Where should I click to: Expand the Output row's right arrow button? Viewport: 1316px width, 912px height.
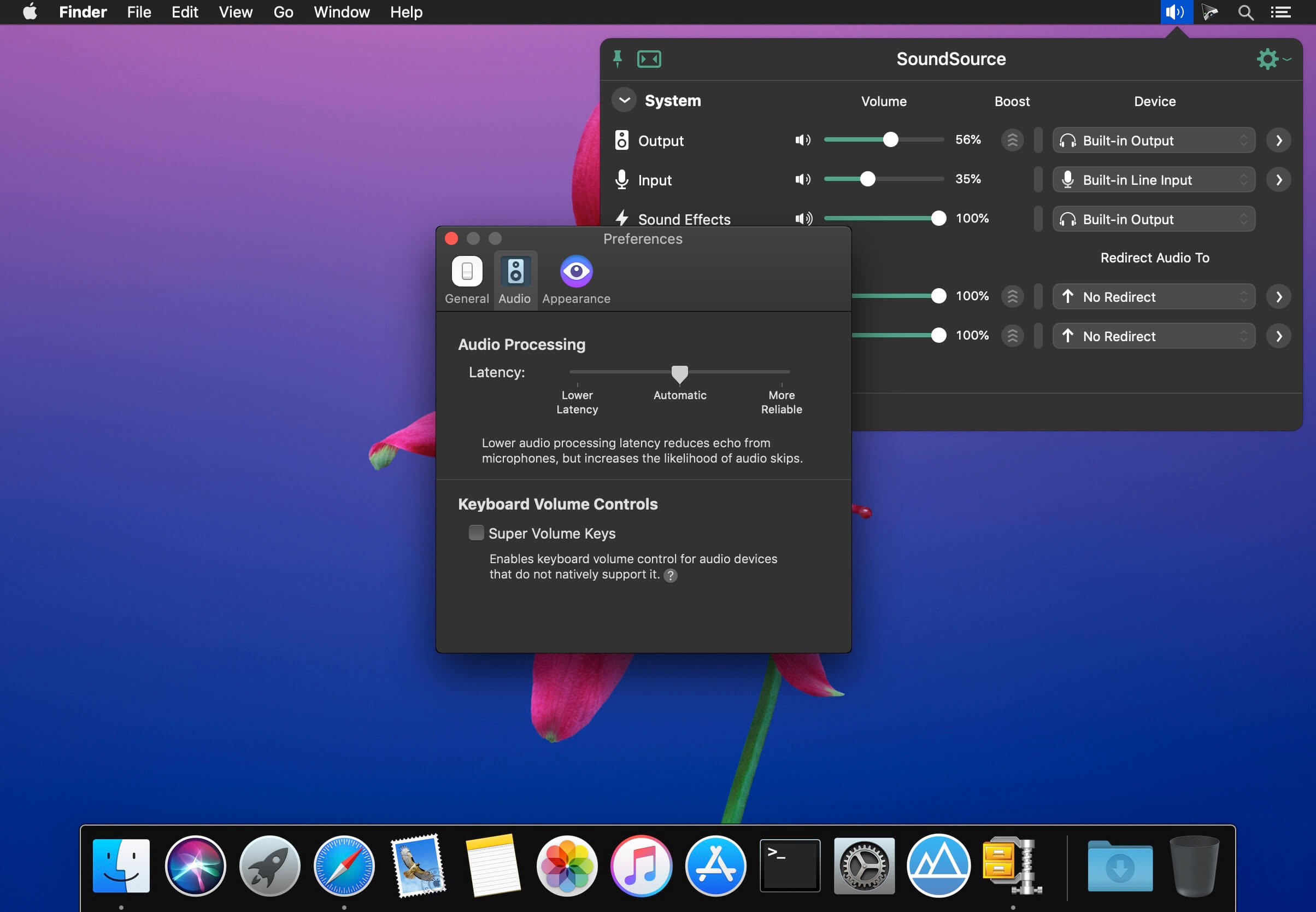pyautogui.click(x=1279, y=141)
